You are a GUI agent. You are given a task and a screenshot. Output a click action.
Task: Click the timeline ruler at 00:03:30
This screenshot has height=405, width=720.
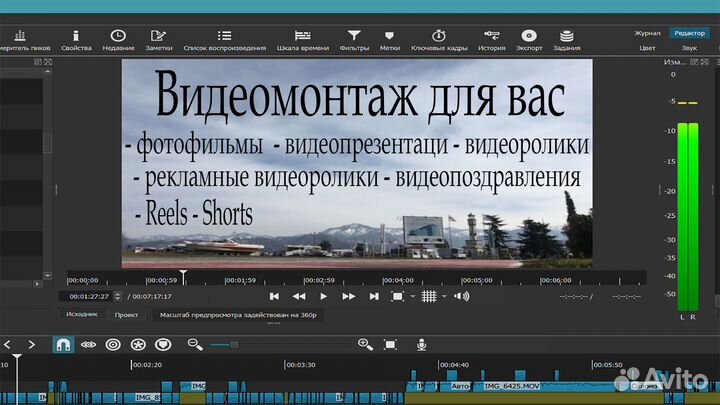301,365
